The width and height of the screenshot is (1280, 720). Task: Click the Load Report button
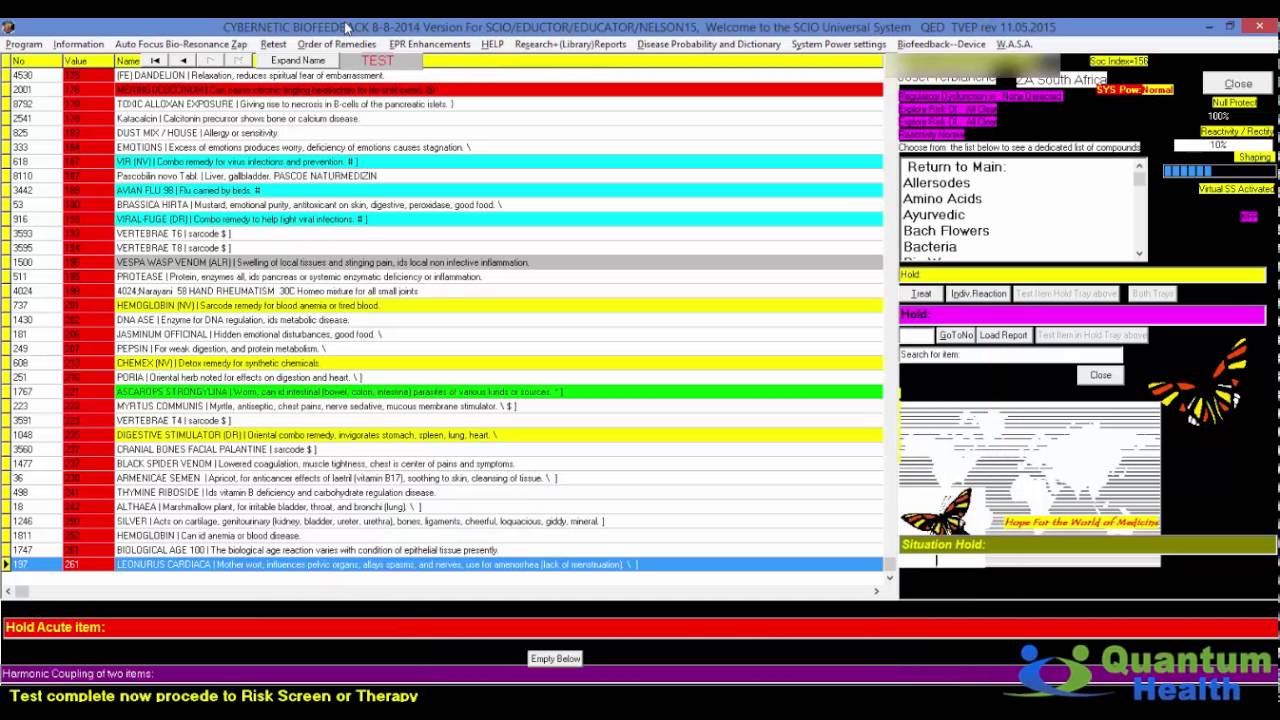tap(1003, 335)
